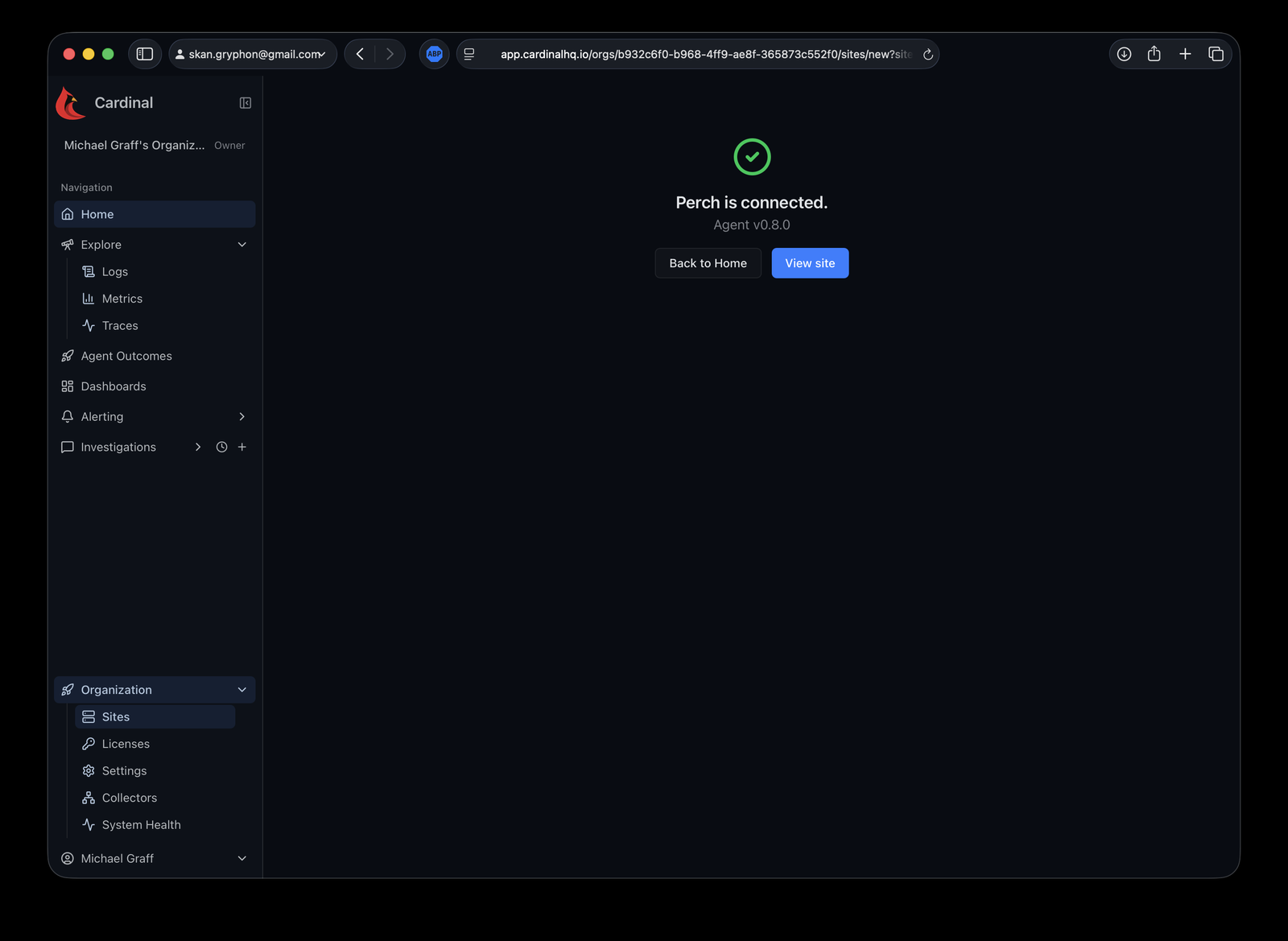This screenshot has height=941, width=1288.
Task: Collapse the Explore section chevron
Action: click(x=242, y=245)
